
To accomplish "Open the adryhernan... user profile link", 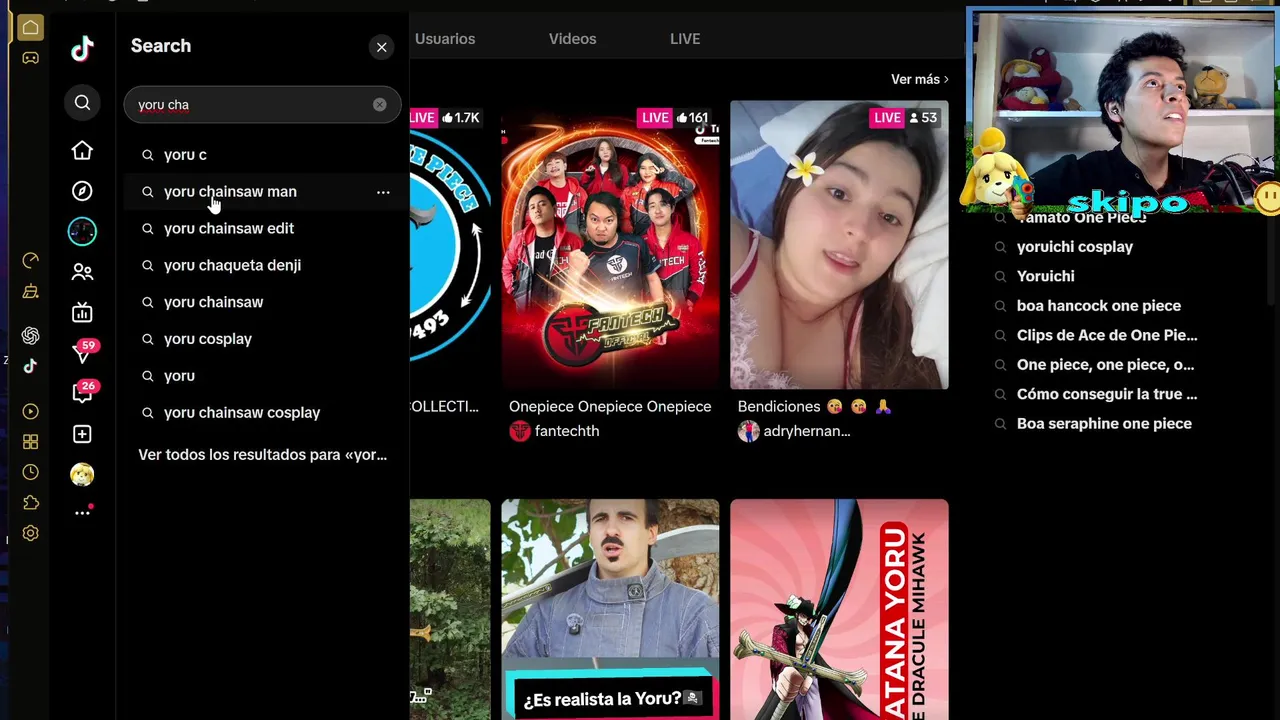I will [x=807, y=431].
